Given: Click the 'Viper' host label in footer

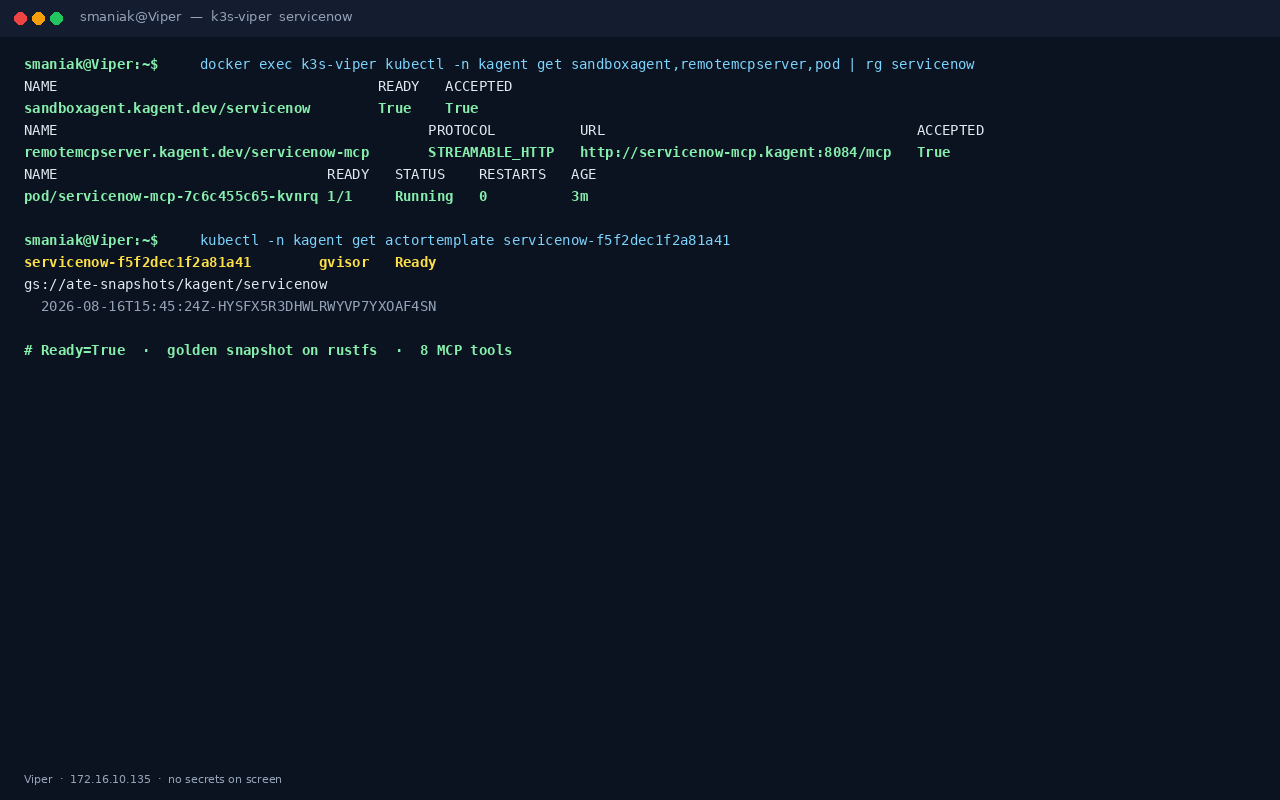Looking at the screenshot, I should (38, 779).
